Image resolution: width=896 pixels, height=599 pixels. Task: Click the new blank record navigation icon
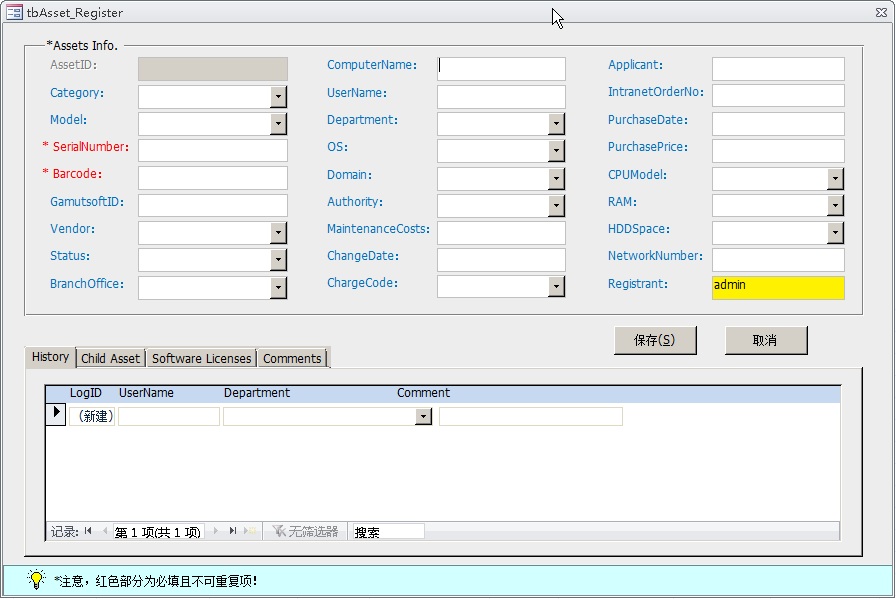coord(250,532)
